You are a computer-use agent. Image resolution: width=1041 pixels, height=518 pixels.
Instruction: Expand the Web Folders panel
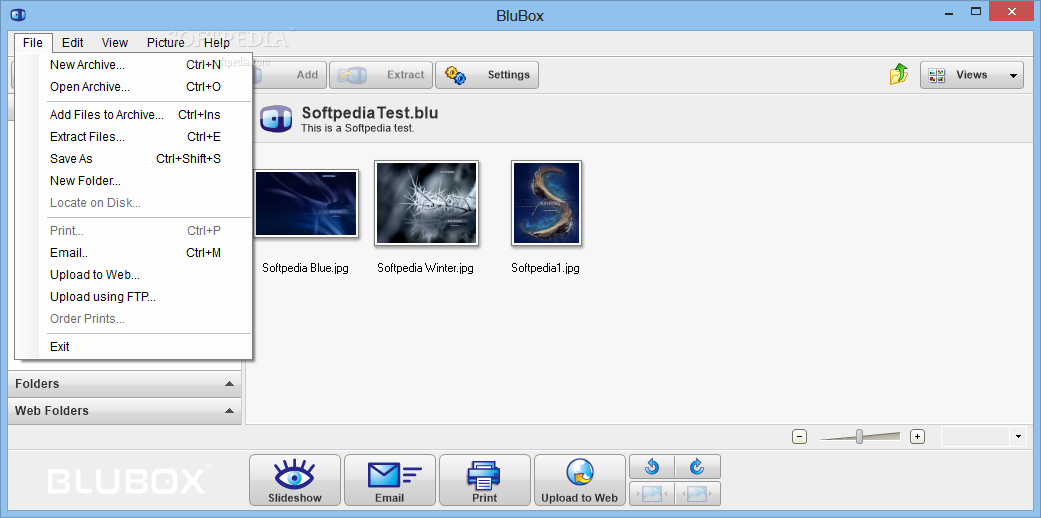pyautogui.click(x=125, y=411)
